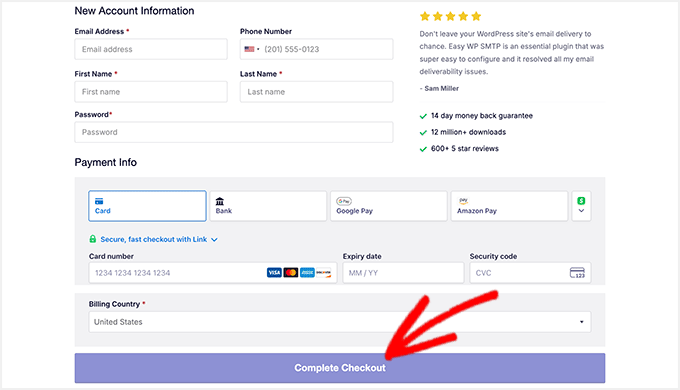Select the Card payment tab
Viewport: 680px width, 390px height.
pyautogui.click(x=147, y=206)
